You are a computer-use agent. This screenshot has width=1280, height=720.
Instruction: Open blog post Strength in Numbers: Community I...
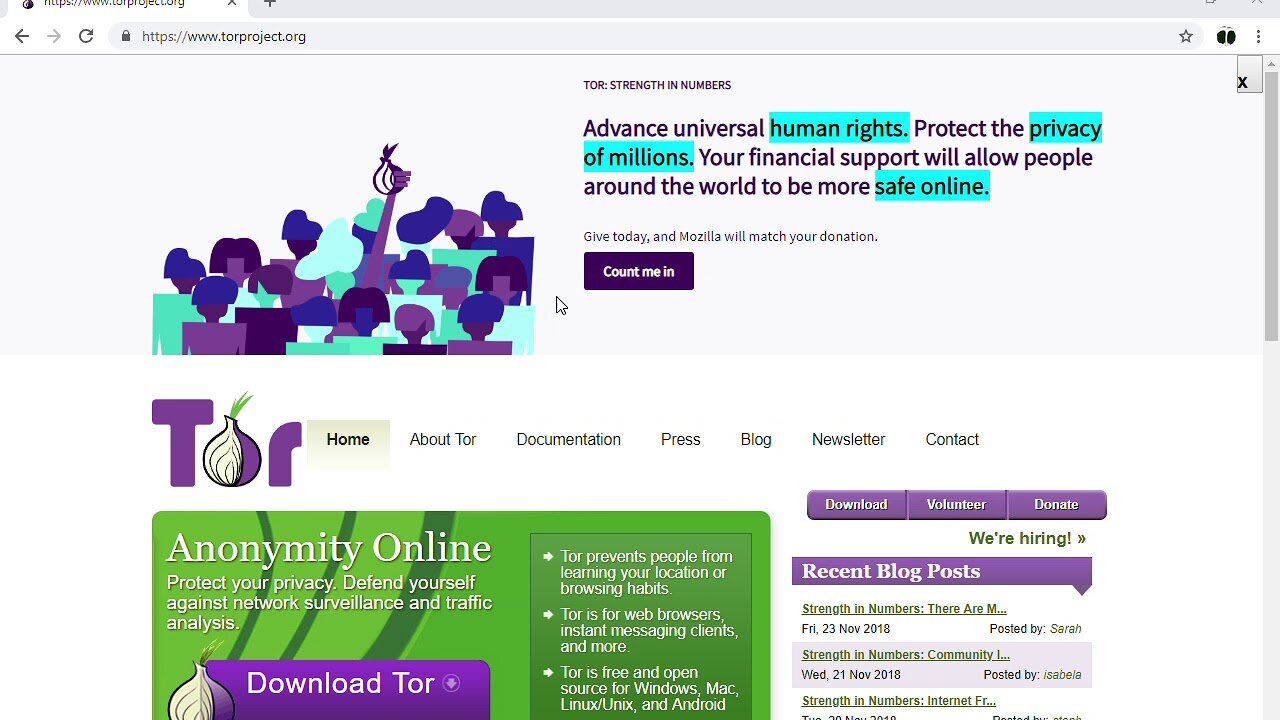point(906,654)
